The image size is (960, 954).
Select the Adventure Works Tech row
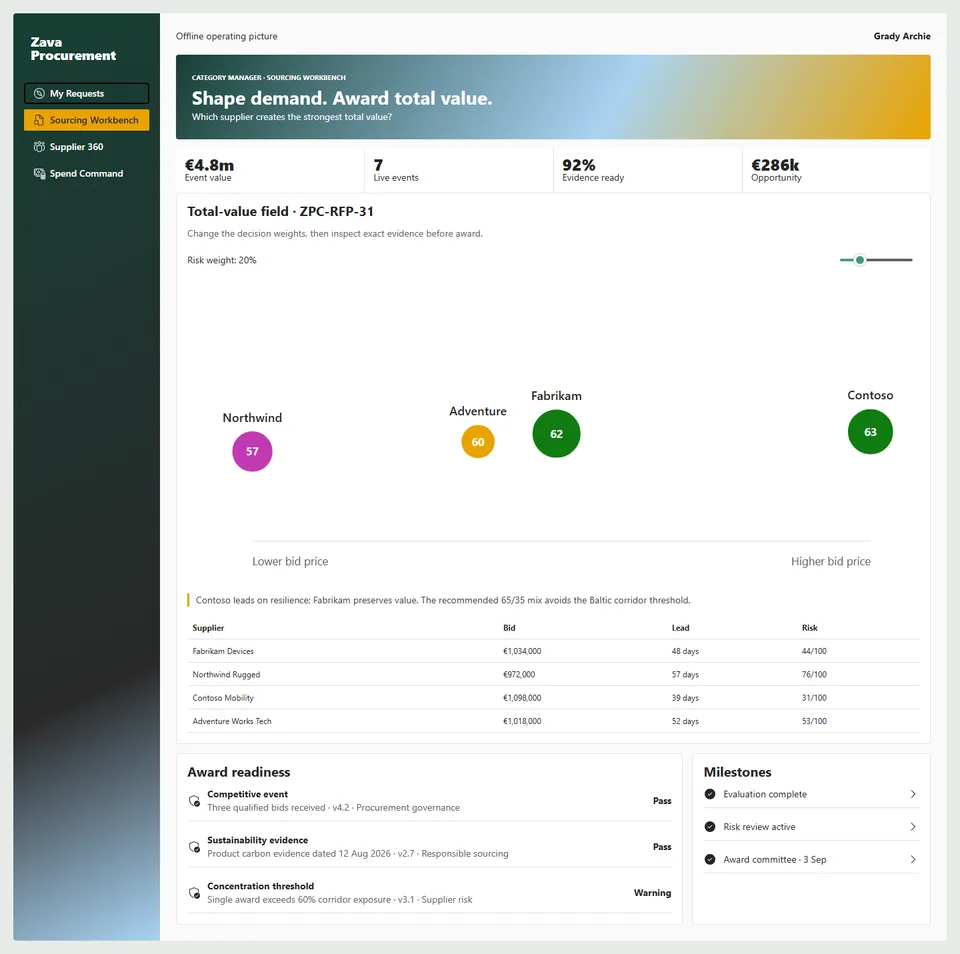553,721
